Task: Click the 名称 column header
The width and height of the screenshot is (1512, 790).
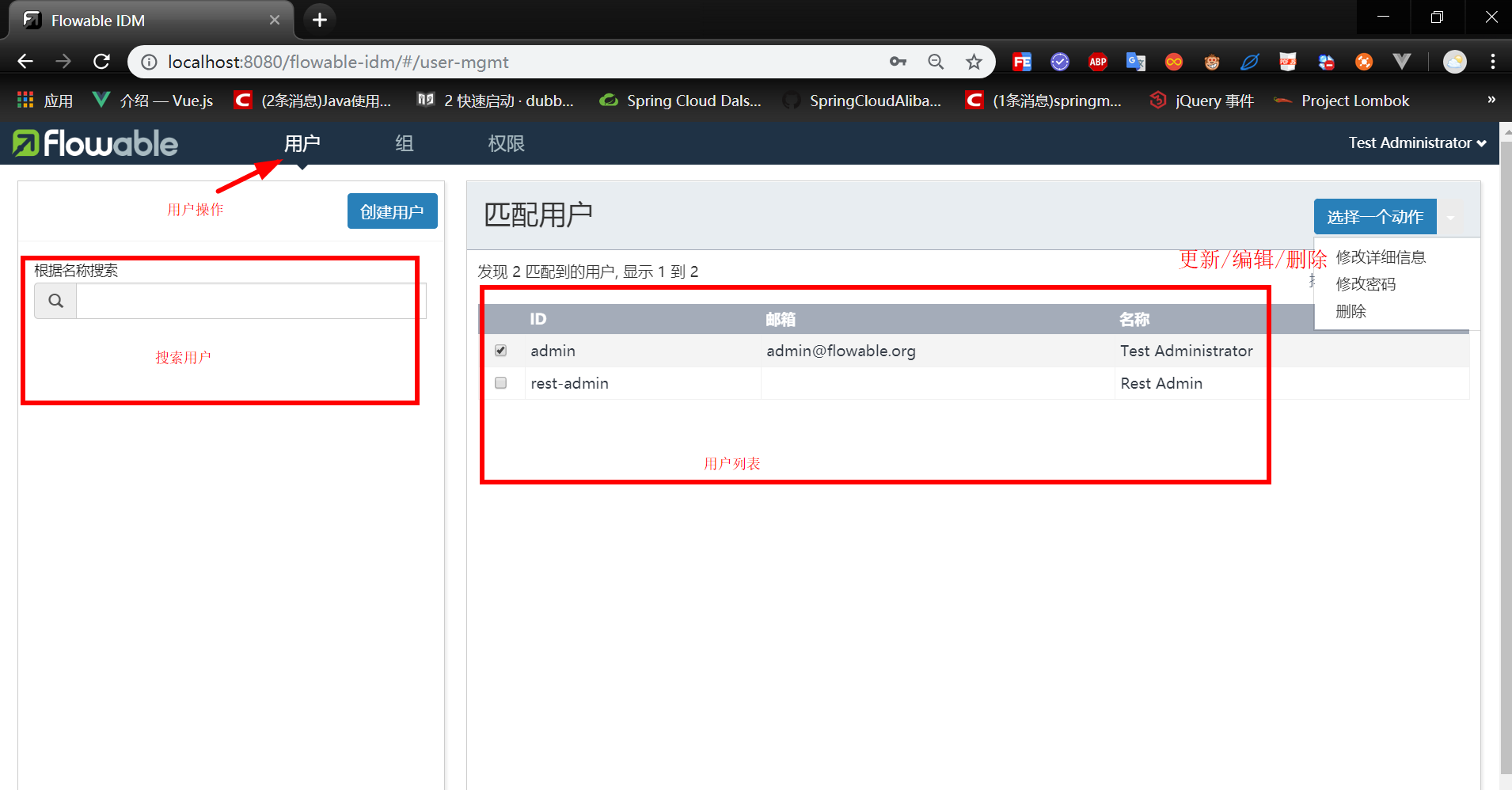Action: coord(1134,319)
